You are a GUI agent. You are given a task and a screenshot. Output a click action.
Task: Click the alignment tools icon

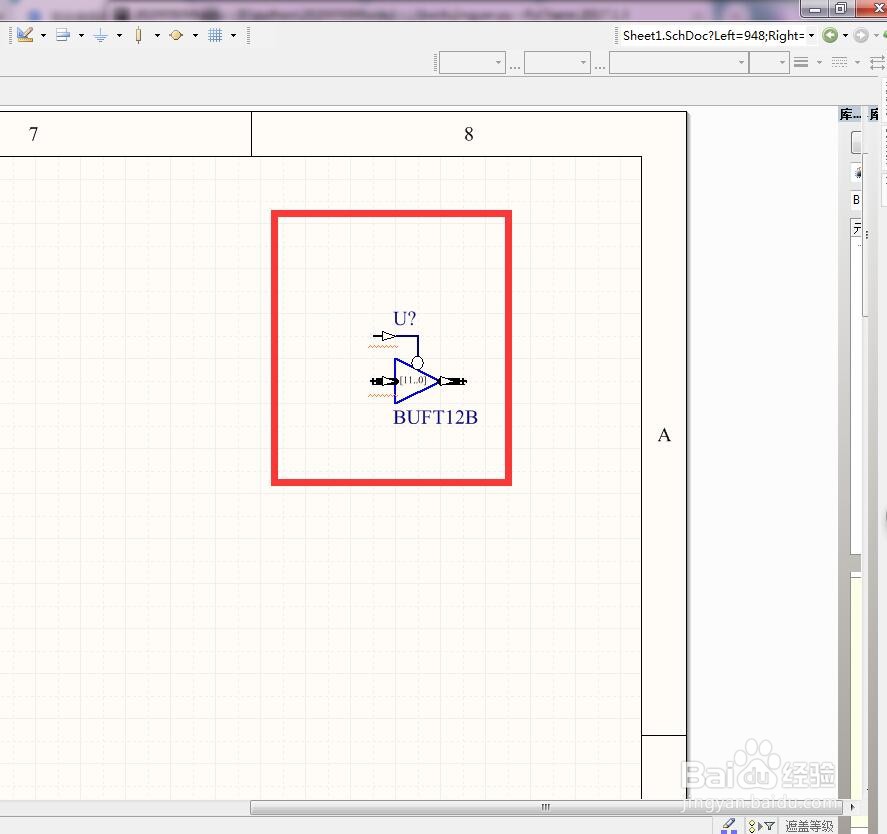(63, 35)
